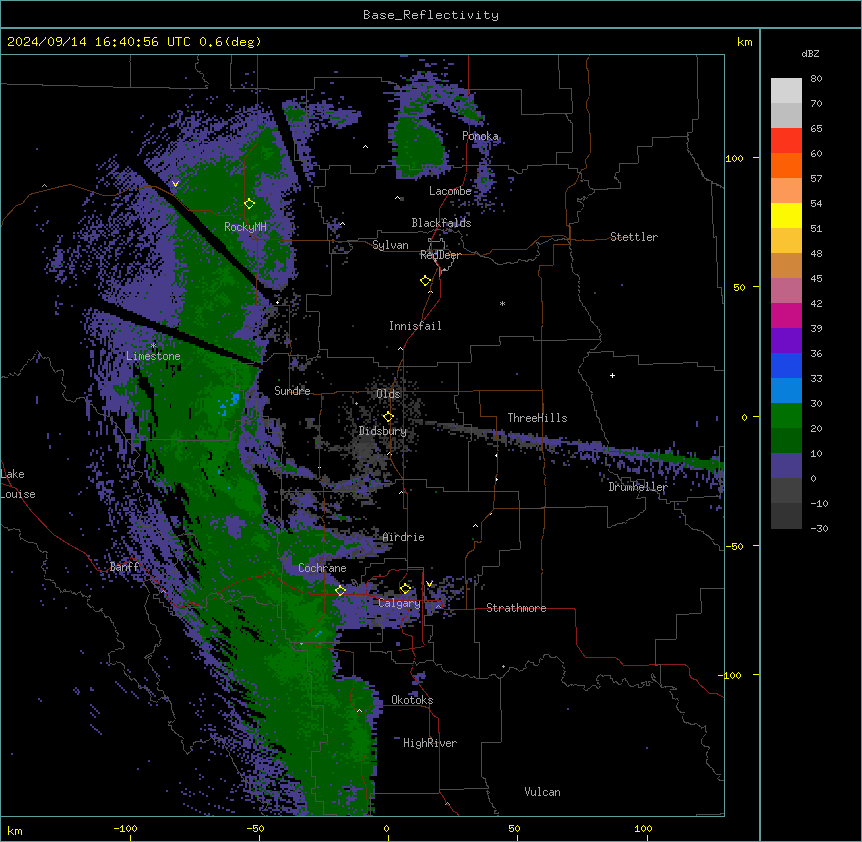Select light gray 70-80 dBZ legend swatch
Image resolution: width=862 pixels, height=842 pixels.
click(786, 91)
